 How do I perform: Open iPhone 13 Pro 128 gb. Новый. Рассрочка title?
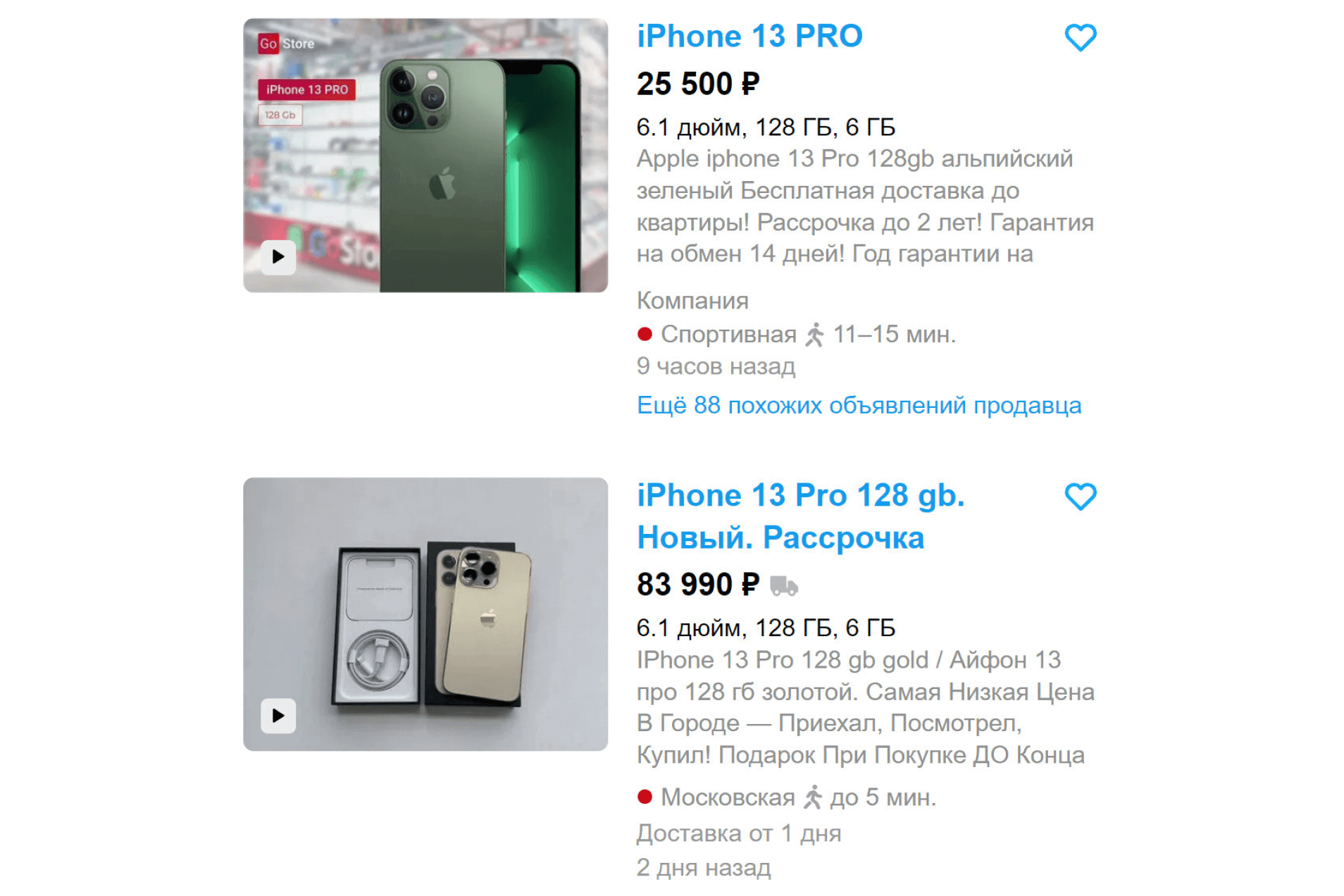(800, 516)
